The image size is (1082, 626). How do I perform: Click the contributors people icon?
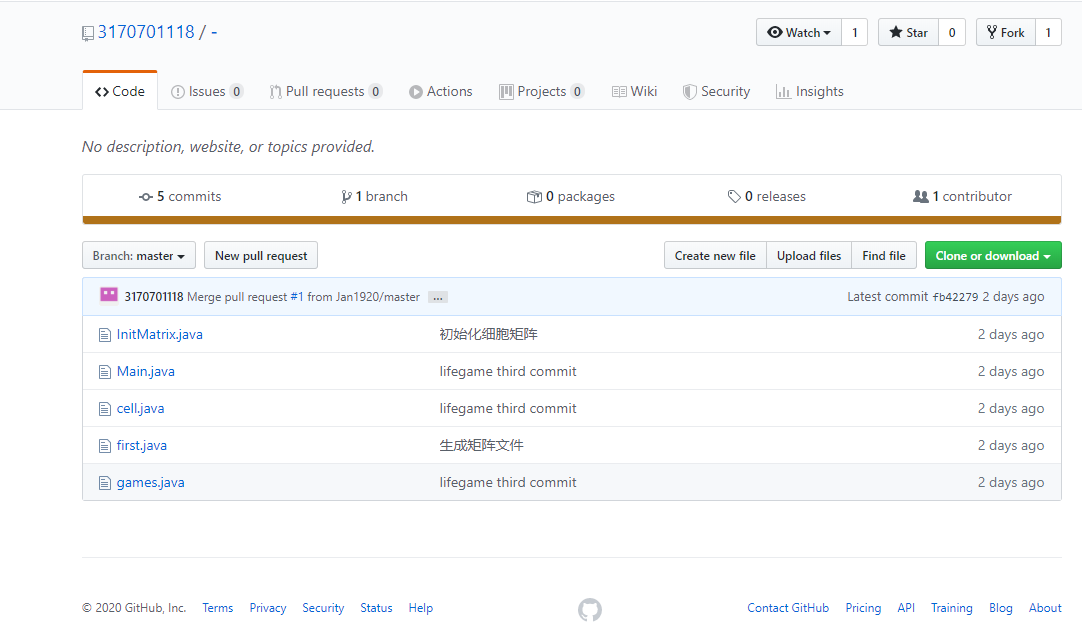pyautogui.click(x=921, y=197)
